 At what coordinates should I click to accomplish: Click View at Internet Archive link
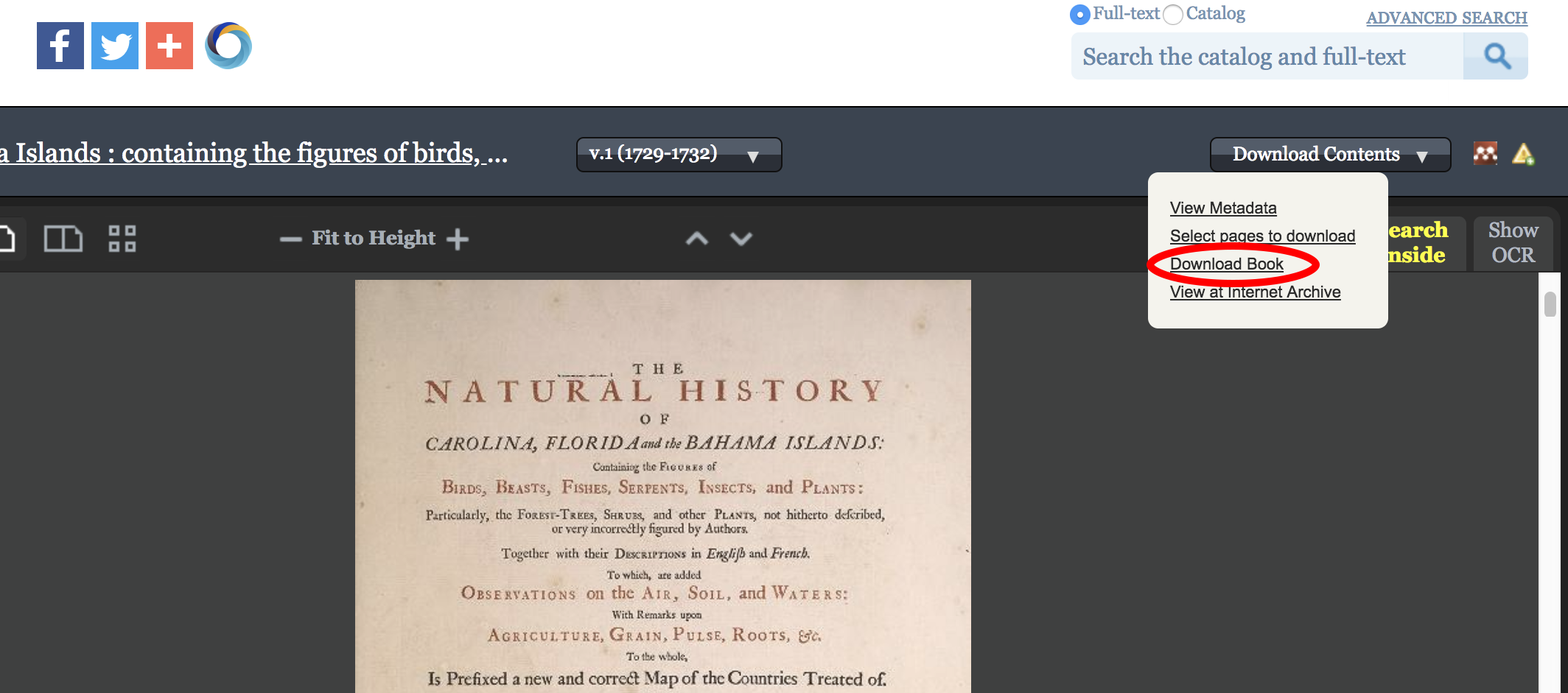tap(1255, 292)
